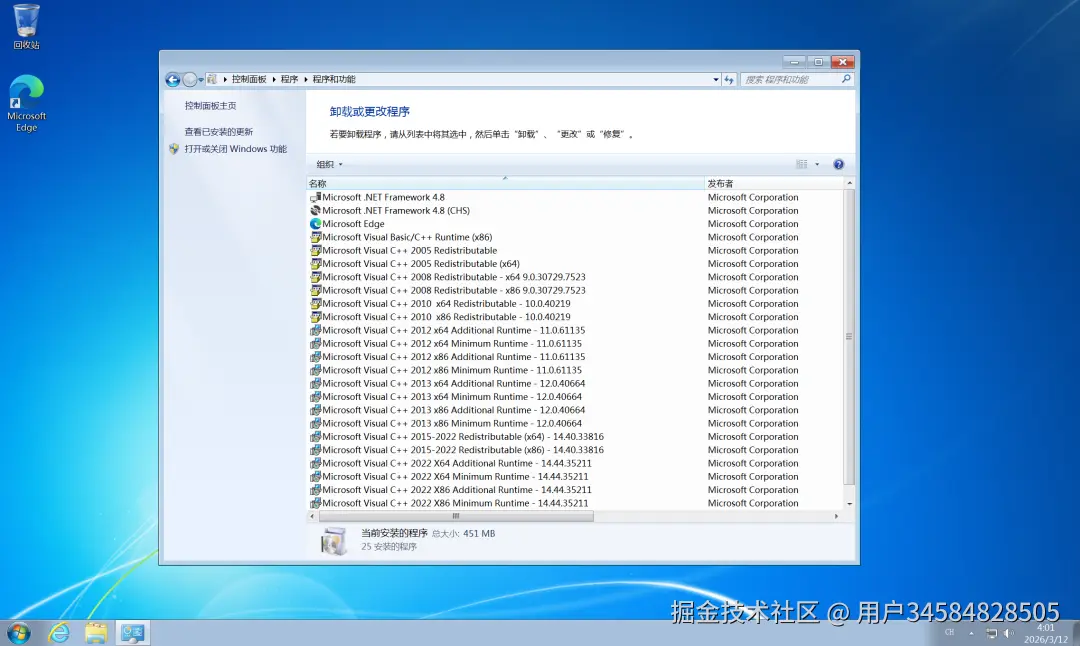Screen dimensions: 1080x646
Task: Click the volume speaker tray icon
Action: (x=1008, y=633)
